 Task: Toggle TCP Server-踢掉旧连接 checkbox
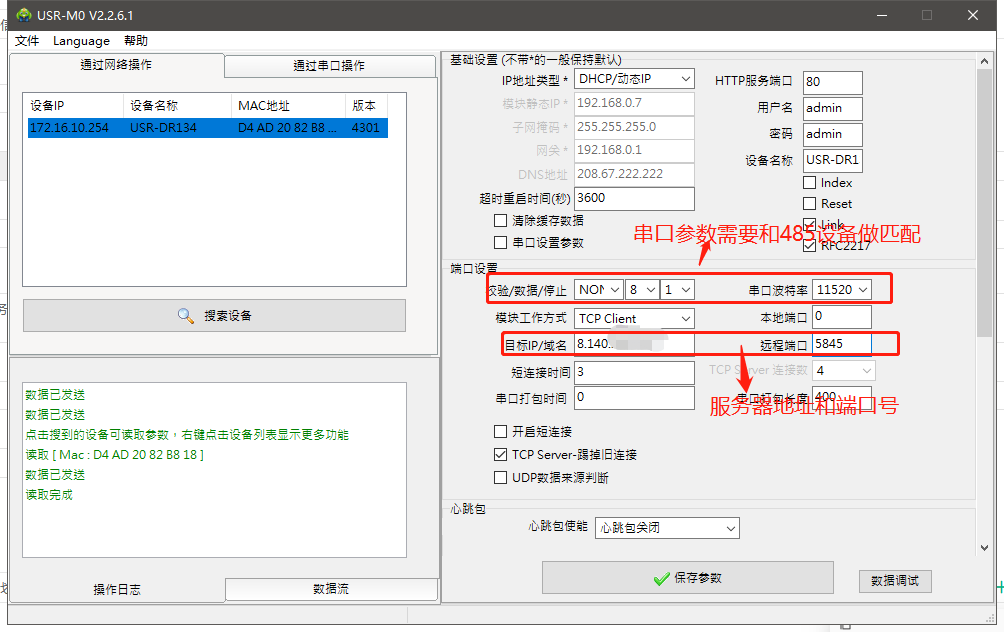[x=501, y=455]
